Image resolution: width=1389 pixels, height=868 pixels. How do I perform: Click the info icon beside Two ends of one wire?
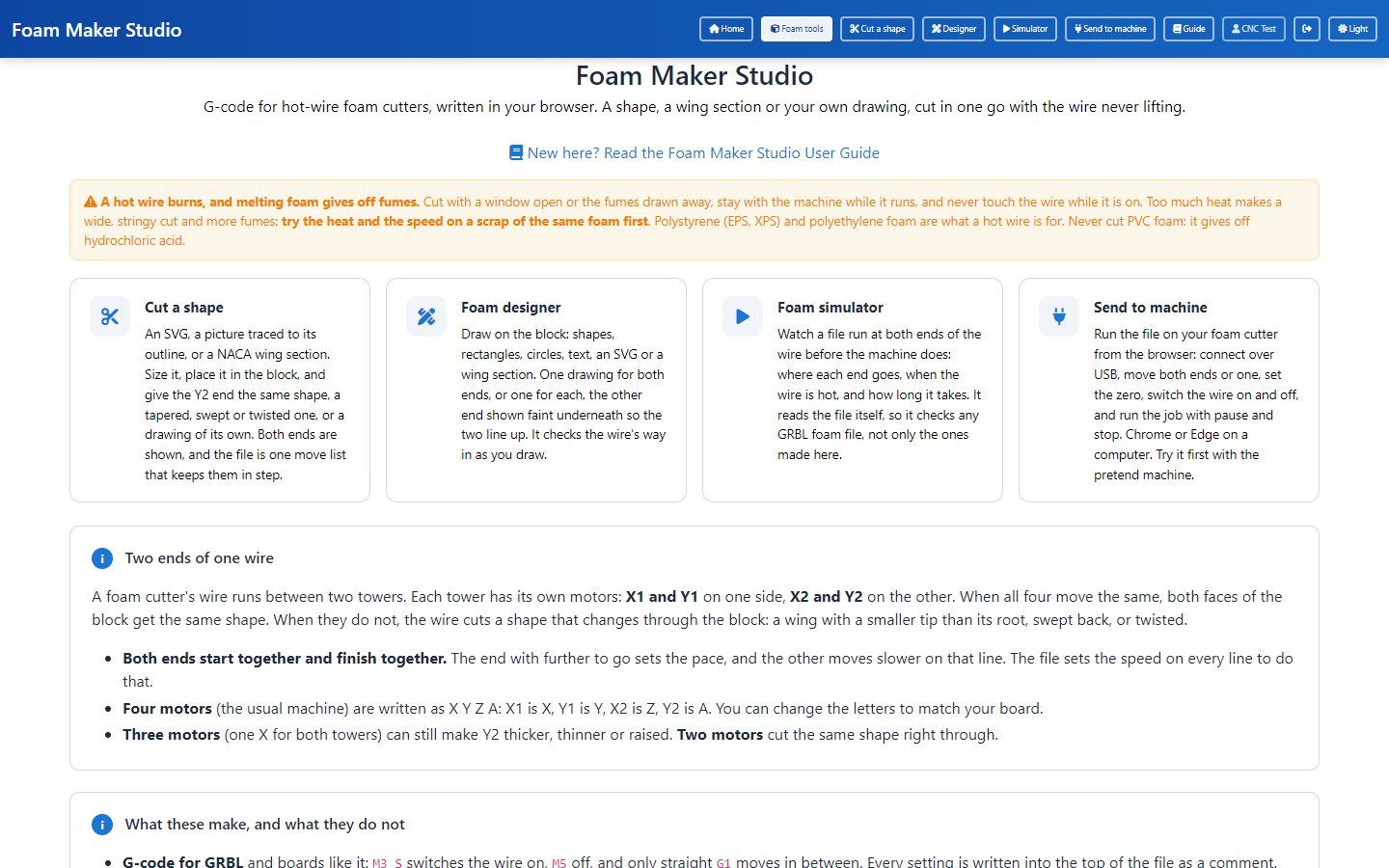(102, 558)
